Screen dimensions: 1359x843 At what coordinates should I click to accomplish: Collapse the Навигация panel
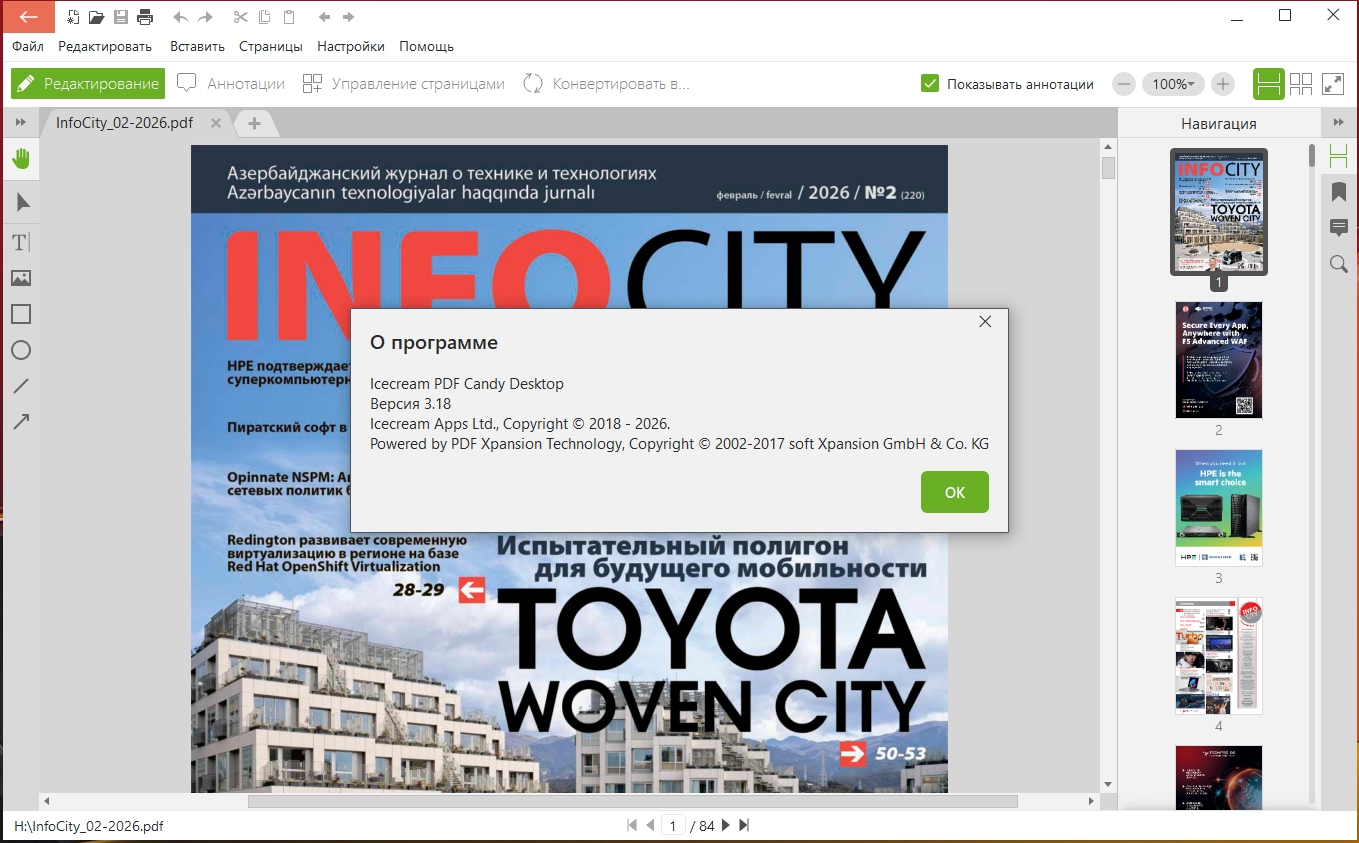(1339, 122)
